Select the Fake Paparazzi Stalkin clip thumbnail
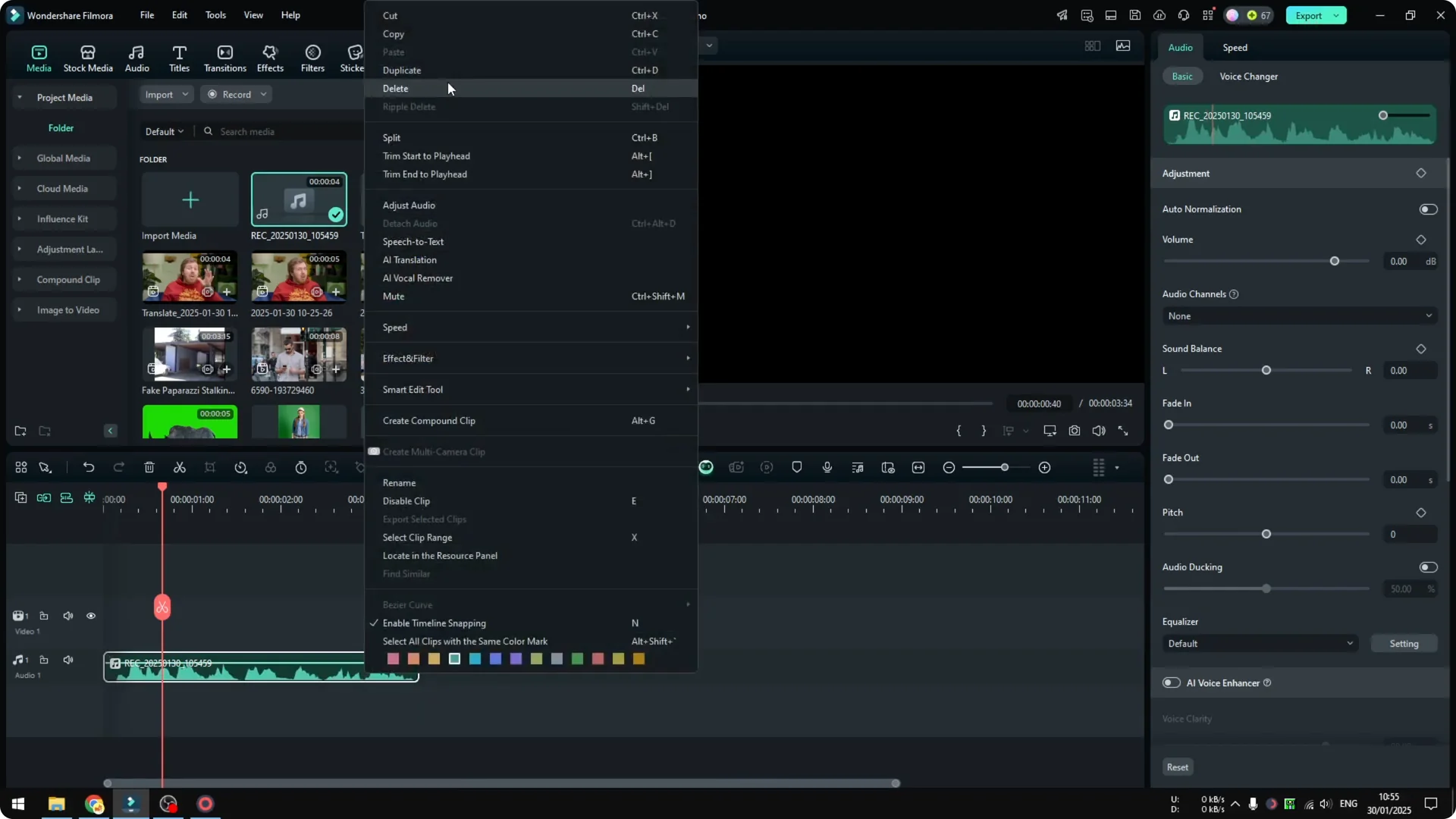Viewport: 1456px width, 819px height. coord(189,354)
